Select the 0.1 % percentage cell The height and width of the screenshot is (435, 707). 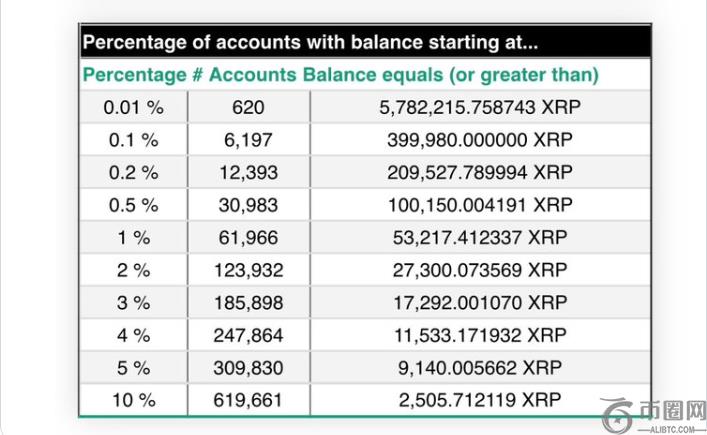tap(133, 140)
